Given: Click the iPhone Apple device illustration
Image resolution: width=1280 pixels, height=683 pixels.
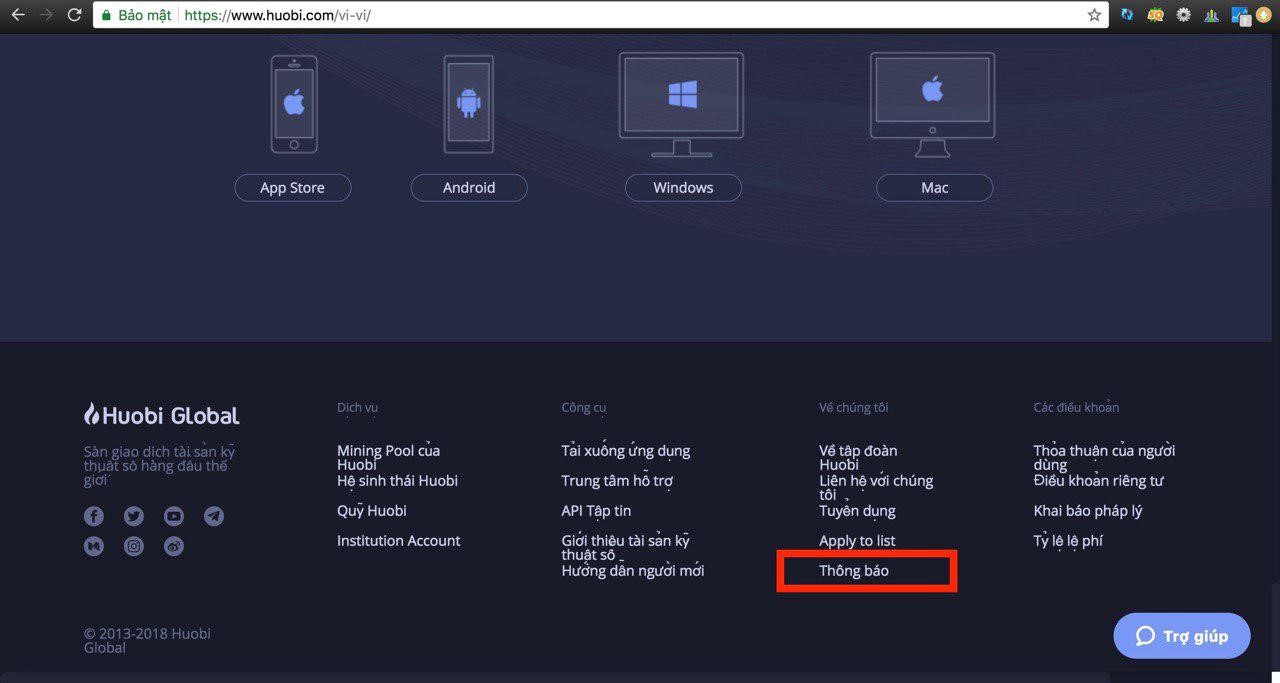Looking at the screenshot, I should 294,104.
